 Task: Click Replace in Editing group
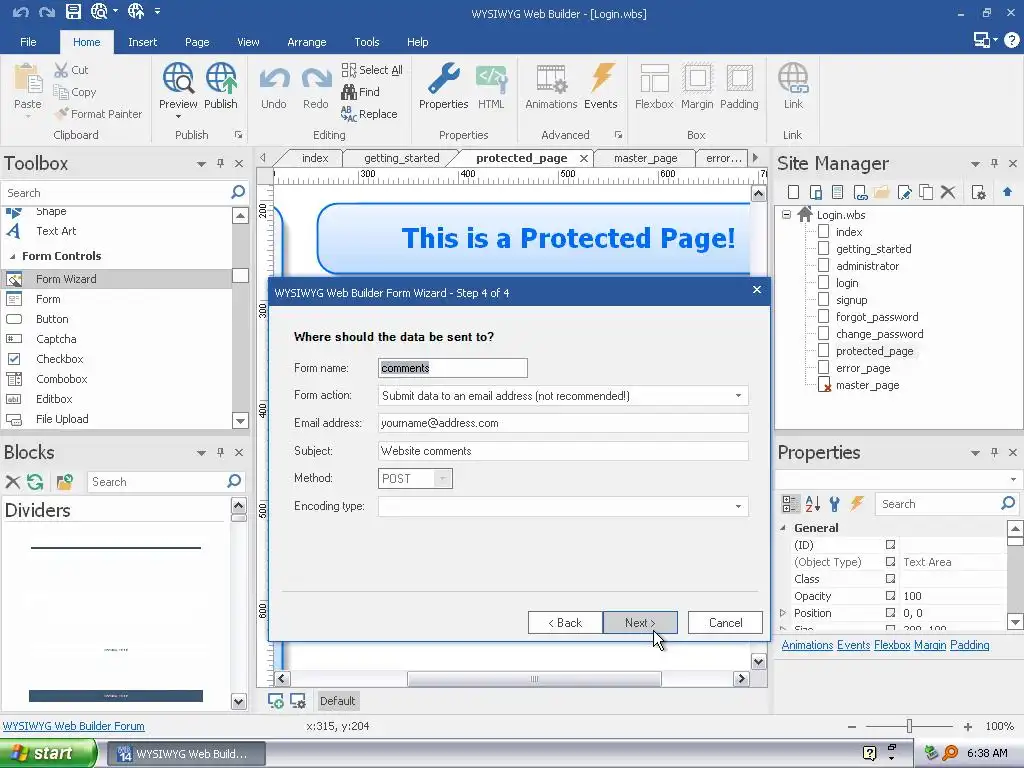pyautogui.click(x=369, y=114)
